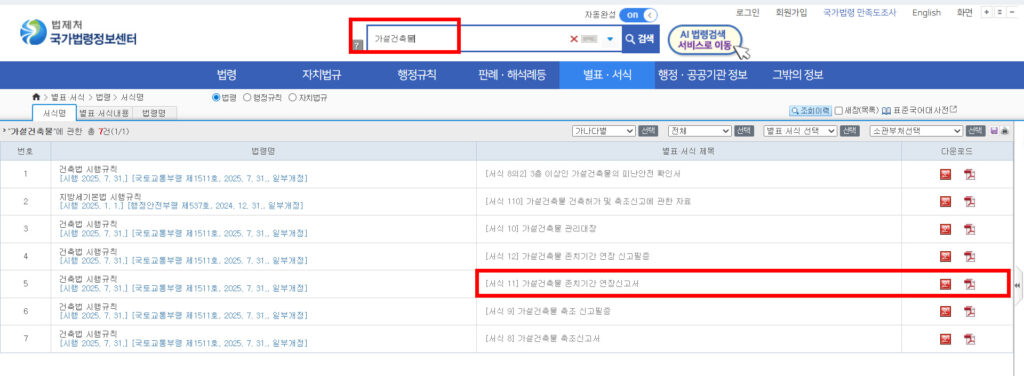Click 선택 button next to 가나다별
This screenshot has width=1024, height=376.
(648, 131)
